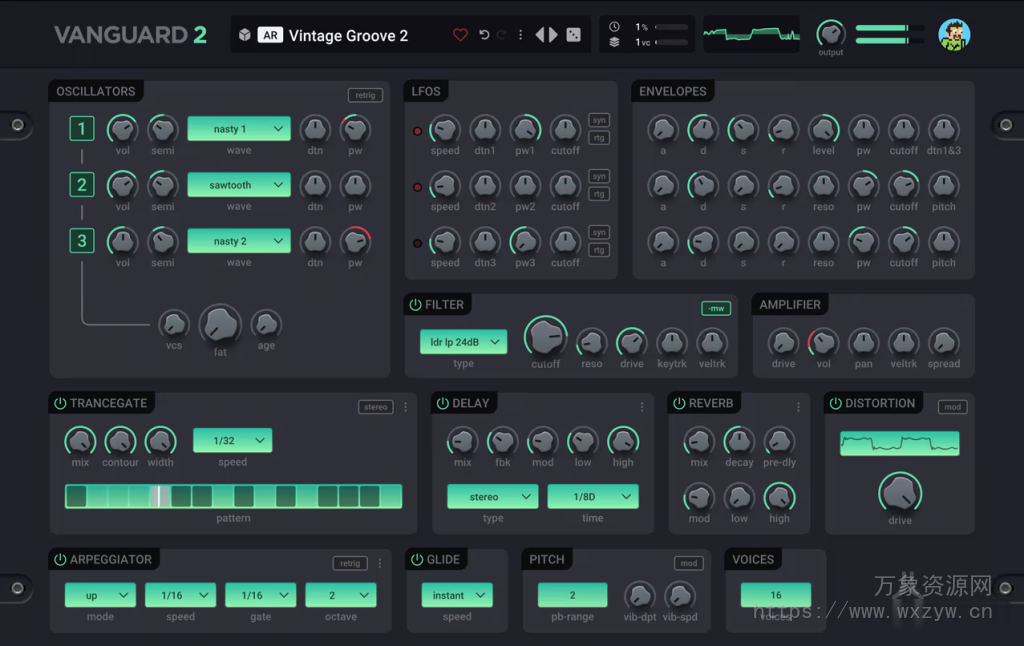The height and width of the screenshot is (646, 1024).
Task: Click the retrig button in Oscillators panel
Action: 365,94
